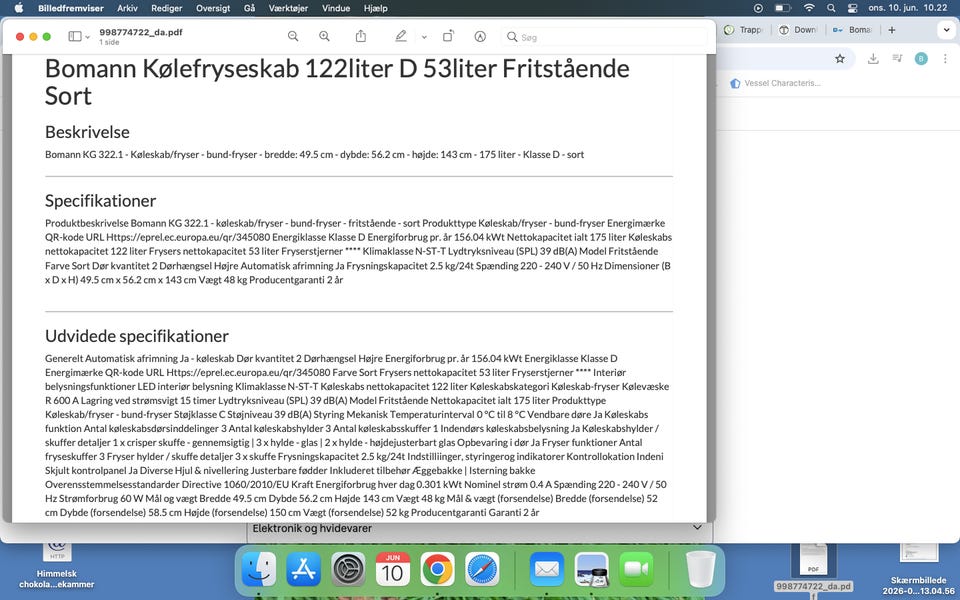This screenshot has width=960, height=600.
Task: Click the now playing icon in menu bar
Action: click(x=759, y=8)
